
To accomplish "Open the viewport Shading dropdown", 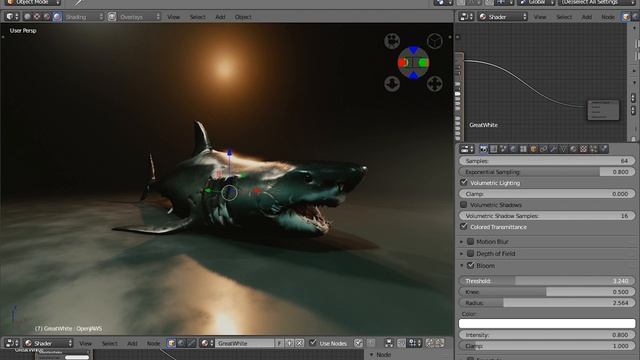I will 84,17.
